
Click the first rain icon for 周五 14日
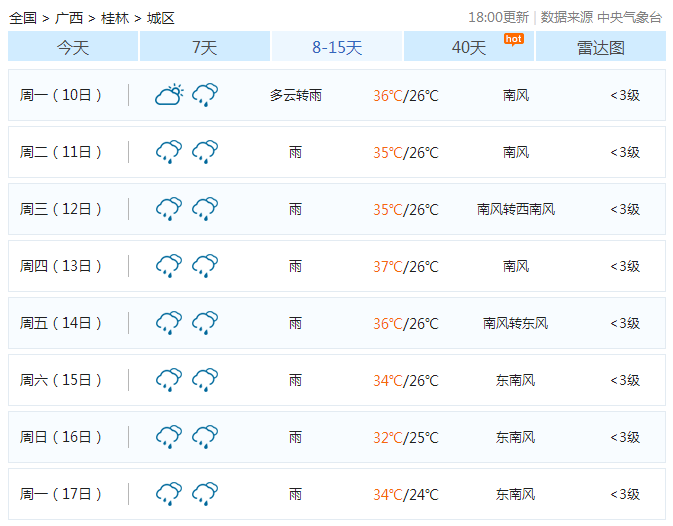(x=169, y=323)
